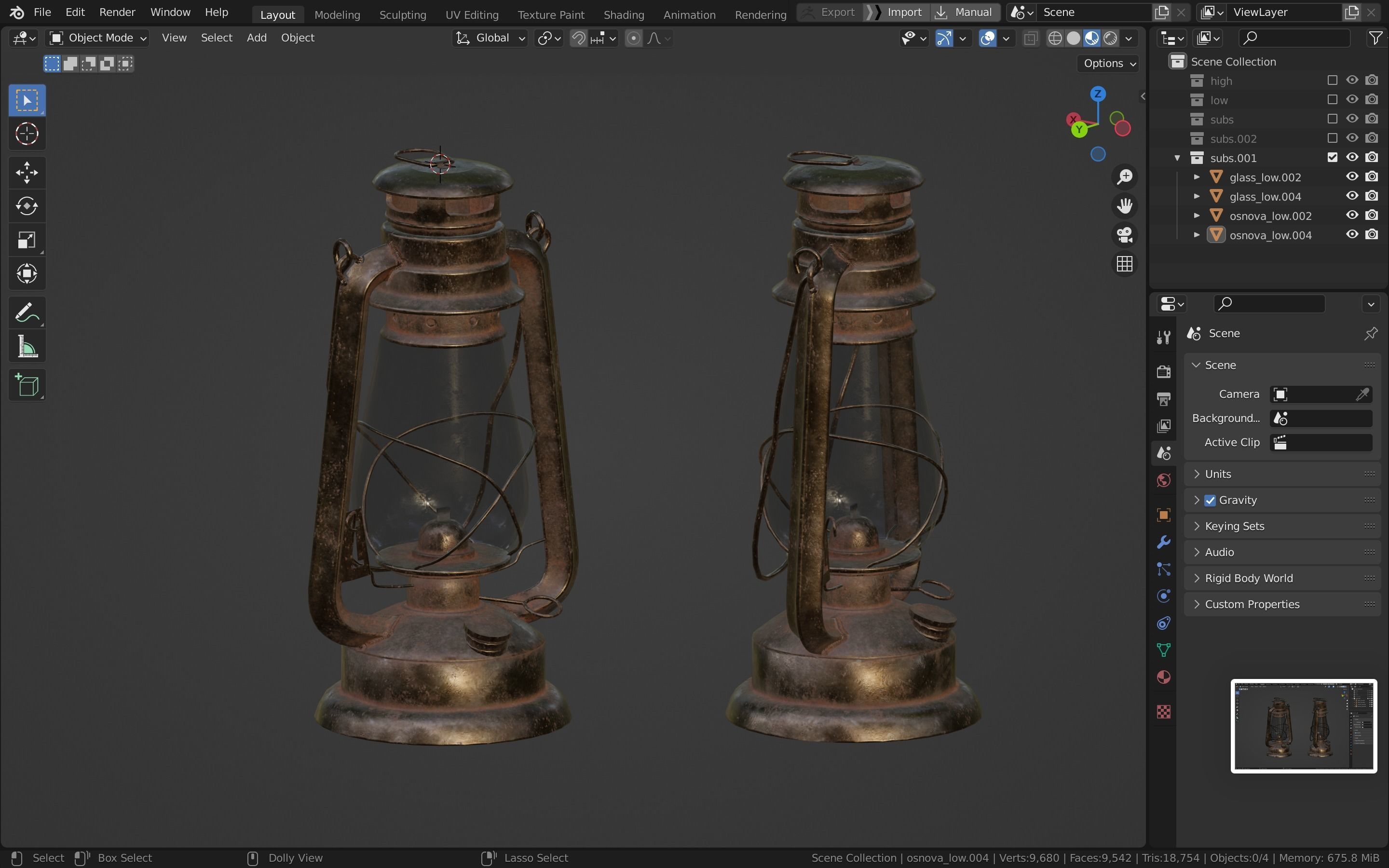Select the Add Cube tool

(27, 385)
